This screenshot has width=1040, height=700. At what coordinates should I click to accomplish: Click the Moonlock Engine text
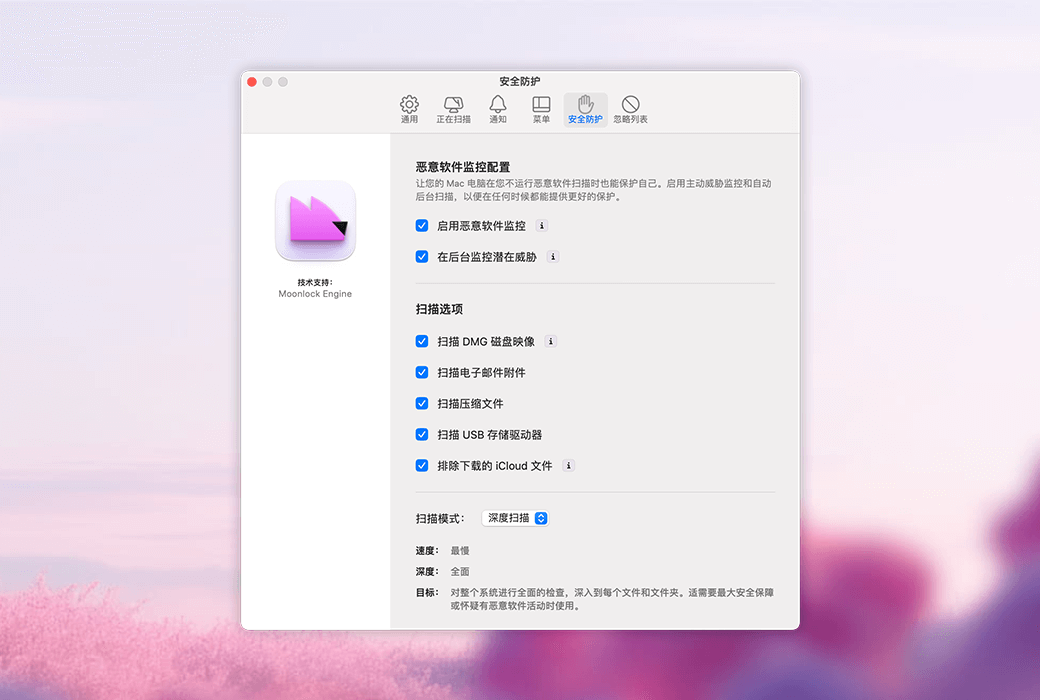pyautogui.click(x=315, y=294)
